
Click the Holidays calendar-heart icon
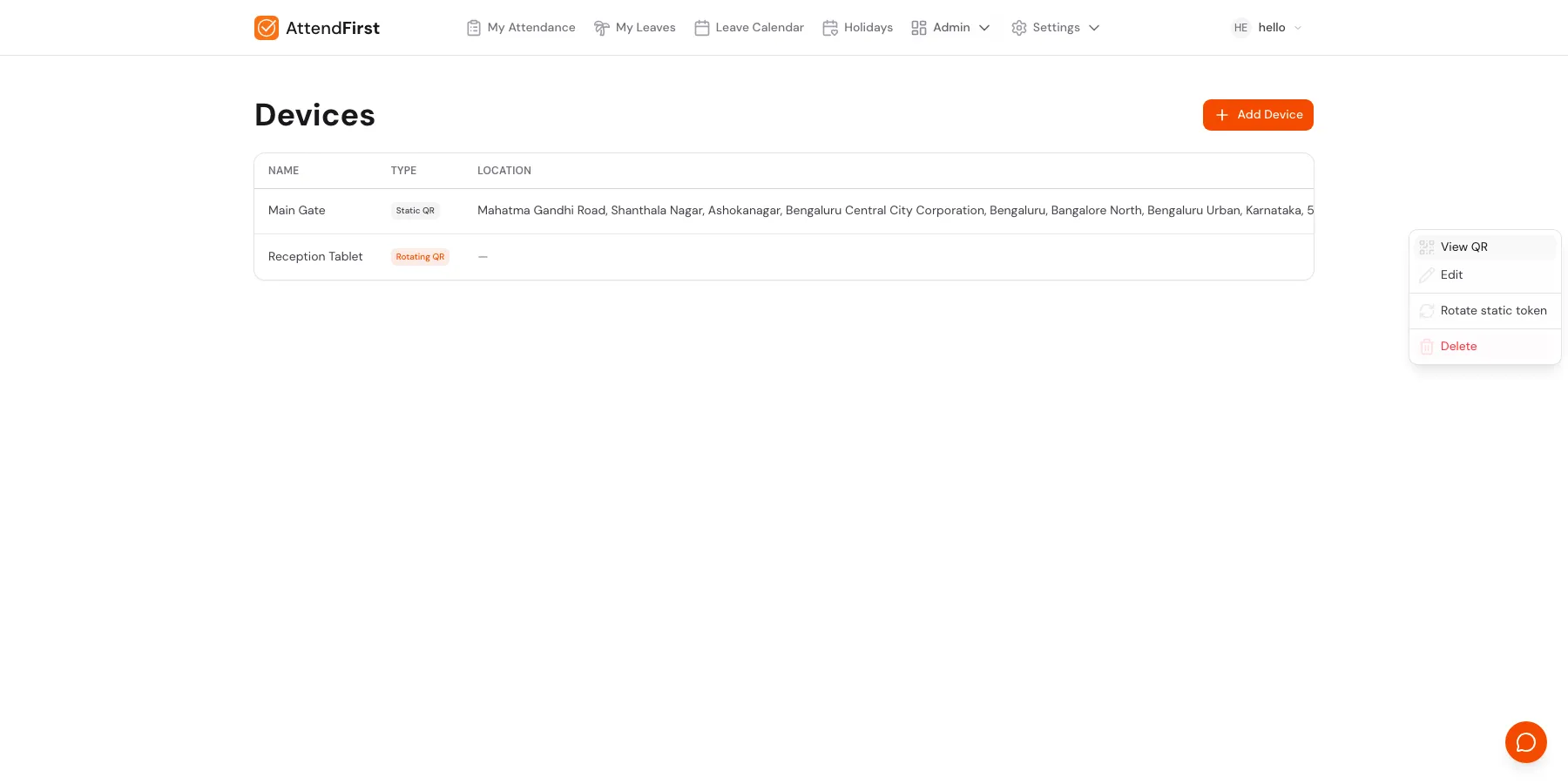[830, 28]
